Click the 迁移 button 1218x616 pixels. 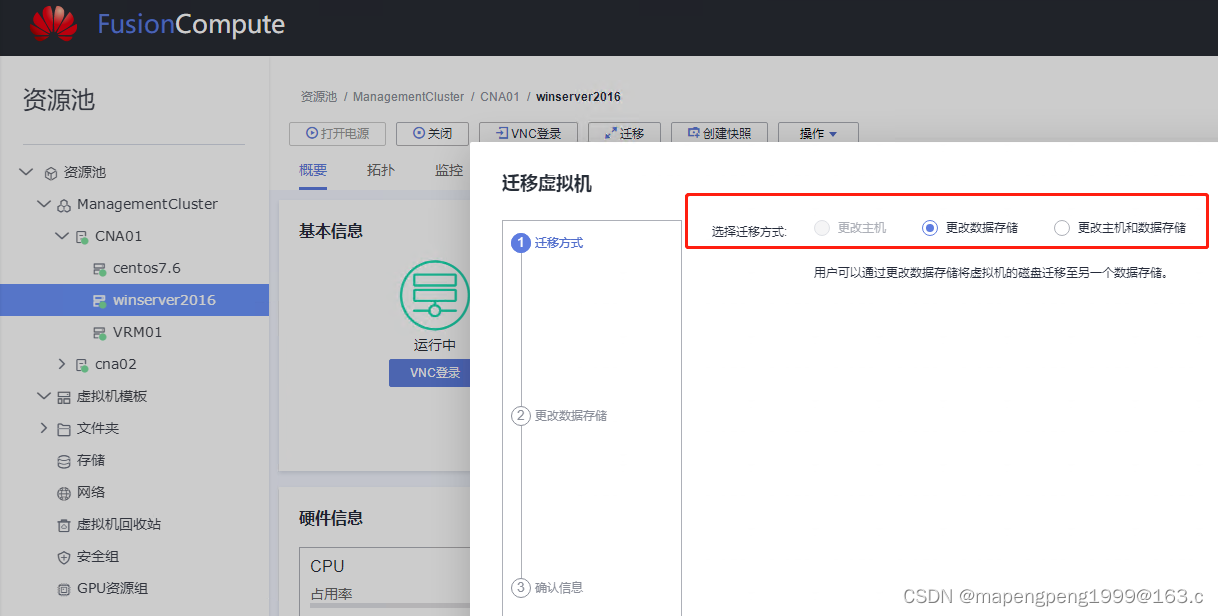(624, 133)
